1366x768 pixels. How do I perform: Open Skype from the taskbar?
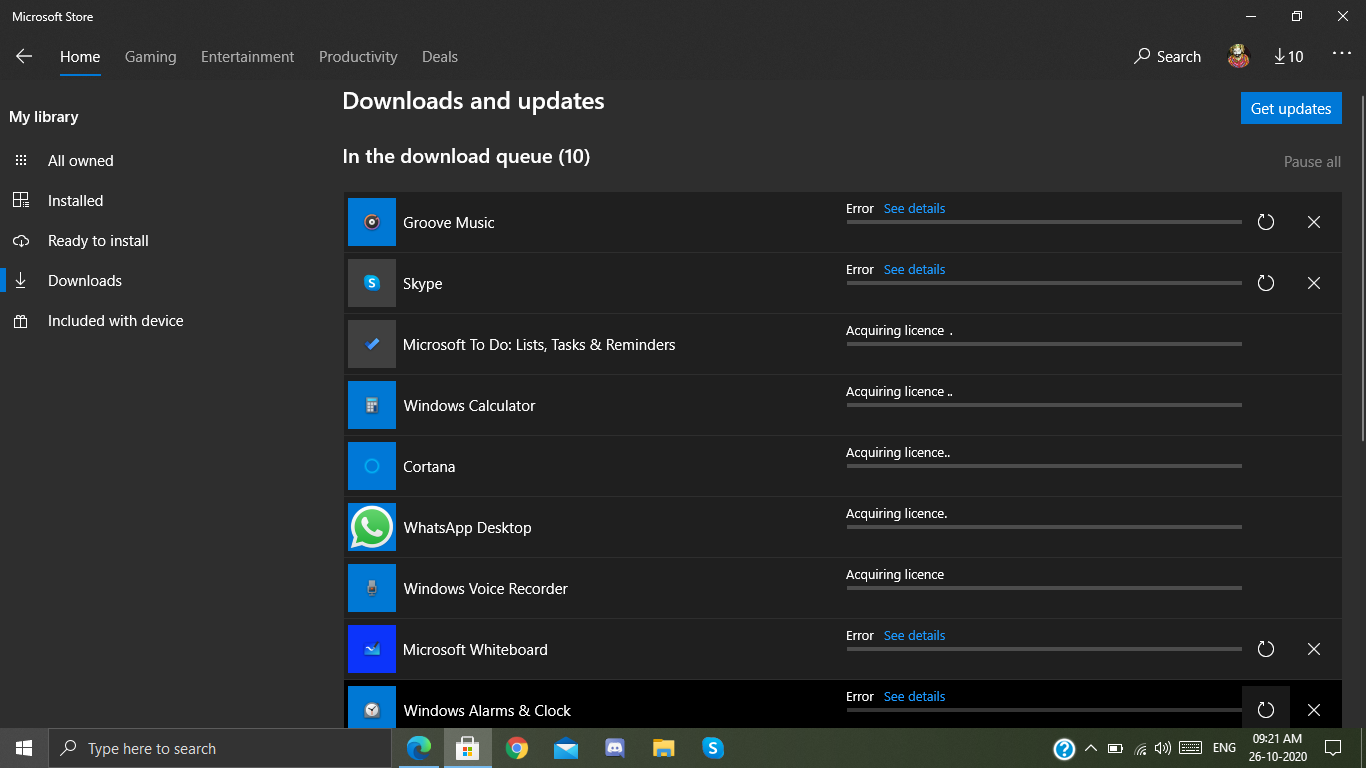point(712,748)
